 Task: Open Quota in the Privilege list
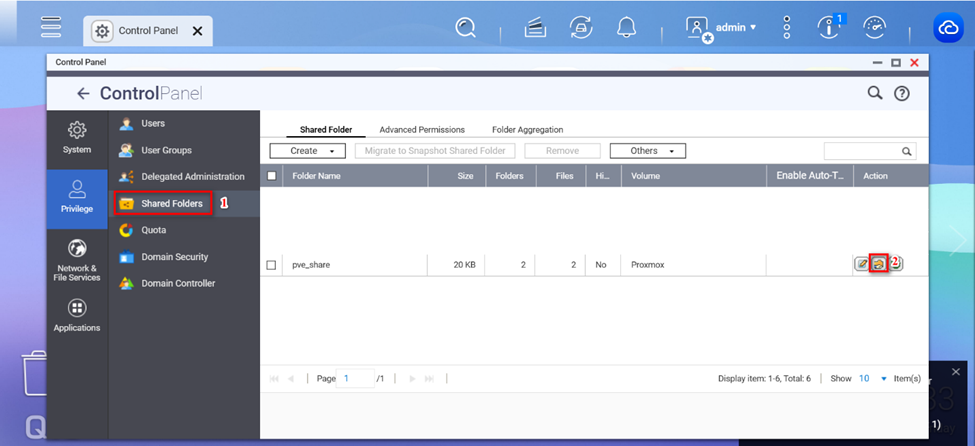(x=153, y=230)
